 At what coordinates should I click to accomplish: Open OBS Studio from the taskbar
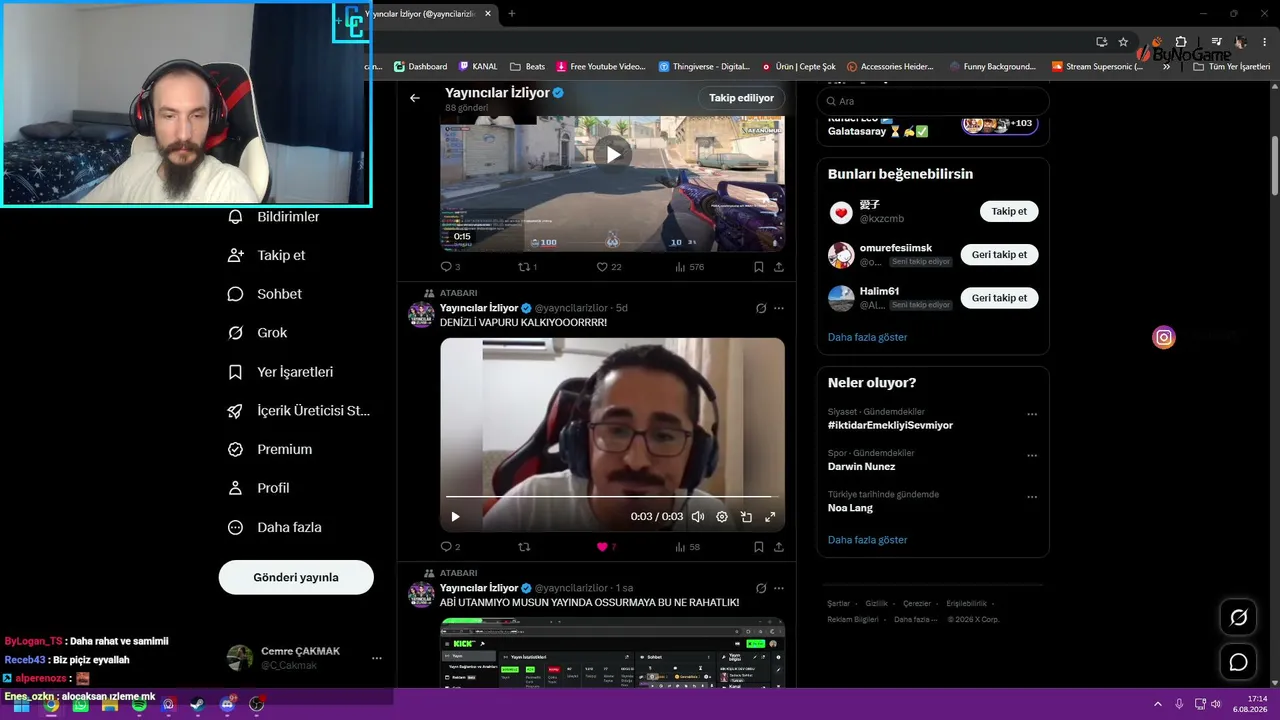coord(257,705)
